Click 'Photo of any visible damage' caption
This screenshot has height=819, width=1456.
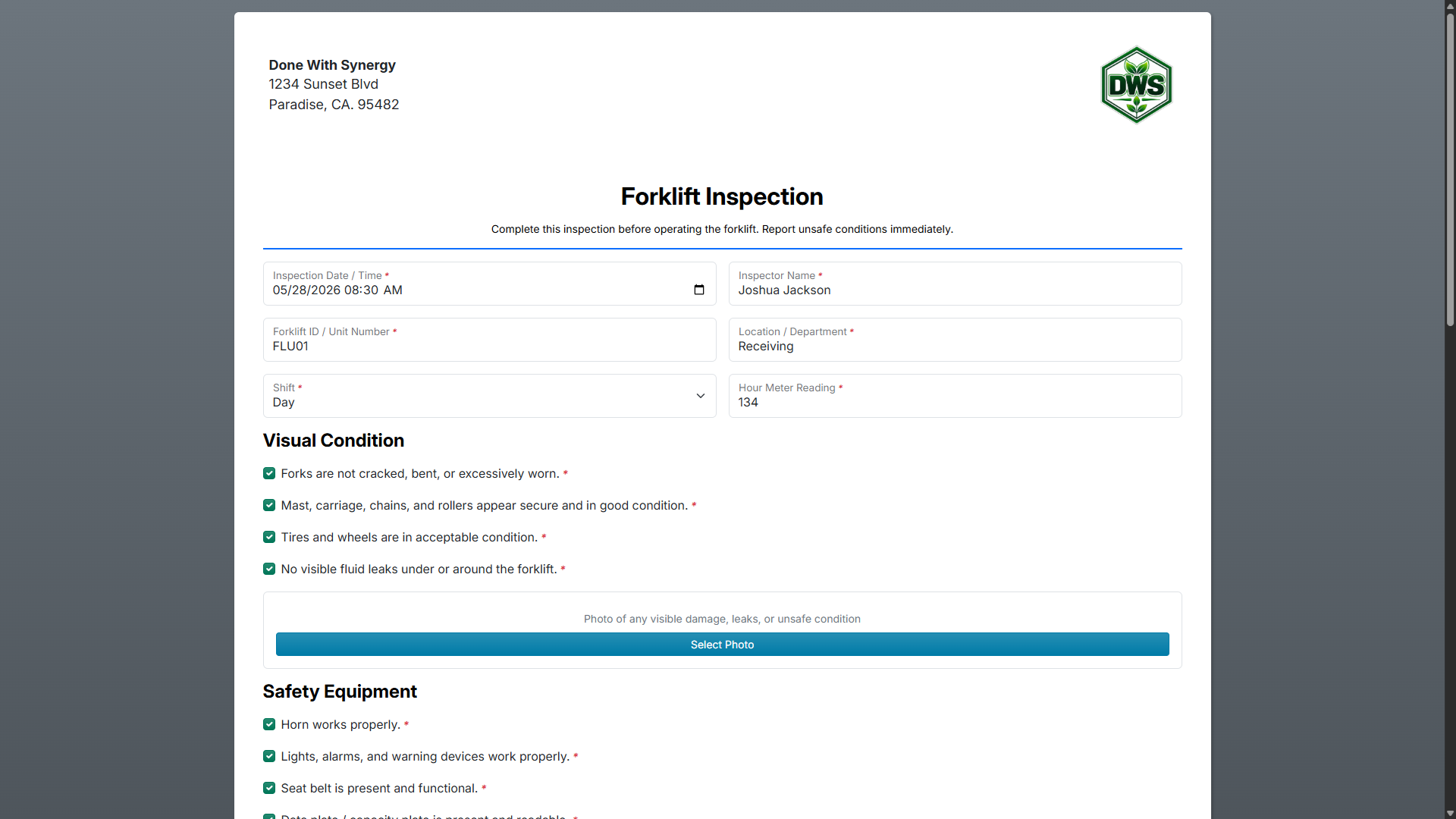(722, 619)
